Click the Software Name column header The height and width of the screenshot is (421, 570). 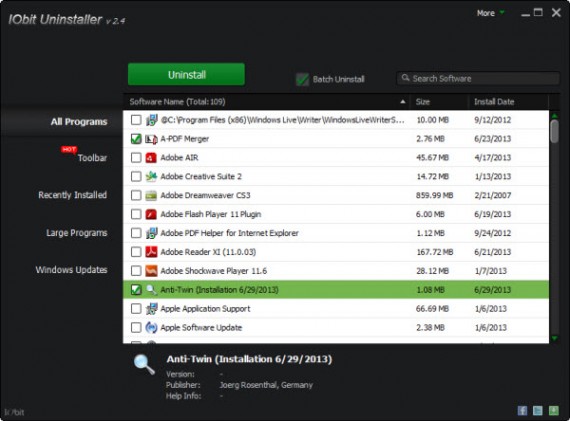(x=177, y=102)
